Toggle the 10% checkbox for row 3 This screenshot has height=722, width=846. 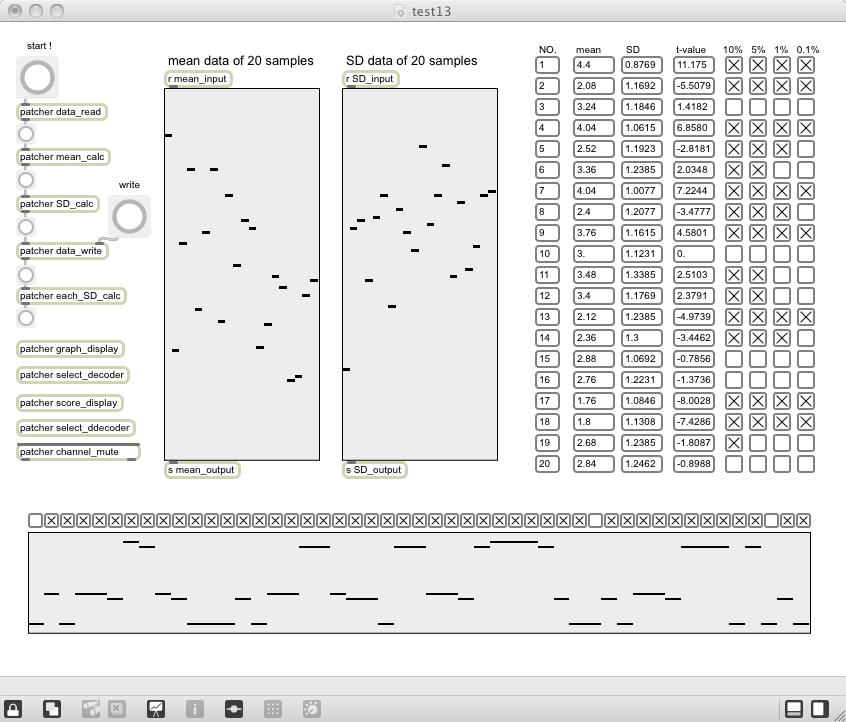[733, 107]
